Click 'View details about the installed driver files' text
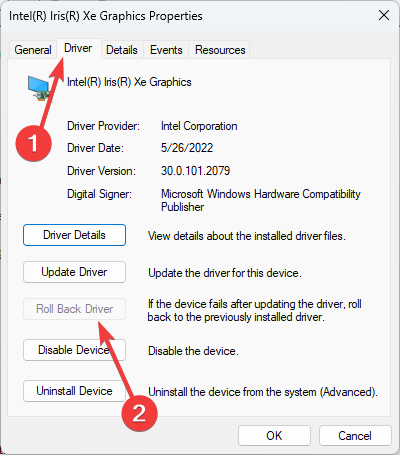 tap(247, 236)
